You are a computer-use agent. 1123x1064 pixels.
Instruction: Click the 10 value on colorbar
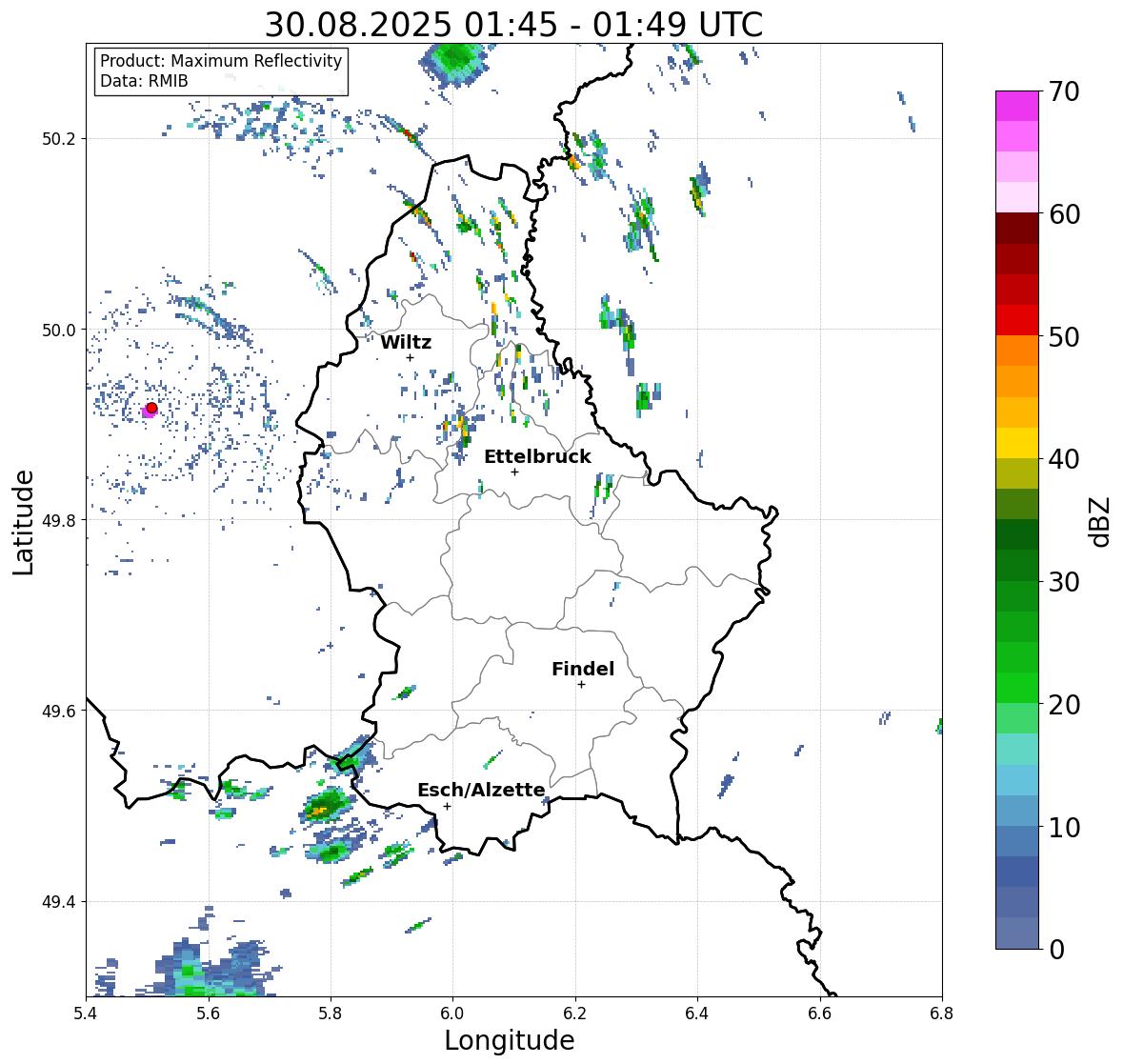pyautogui.click(x=1064, y=827)
